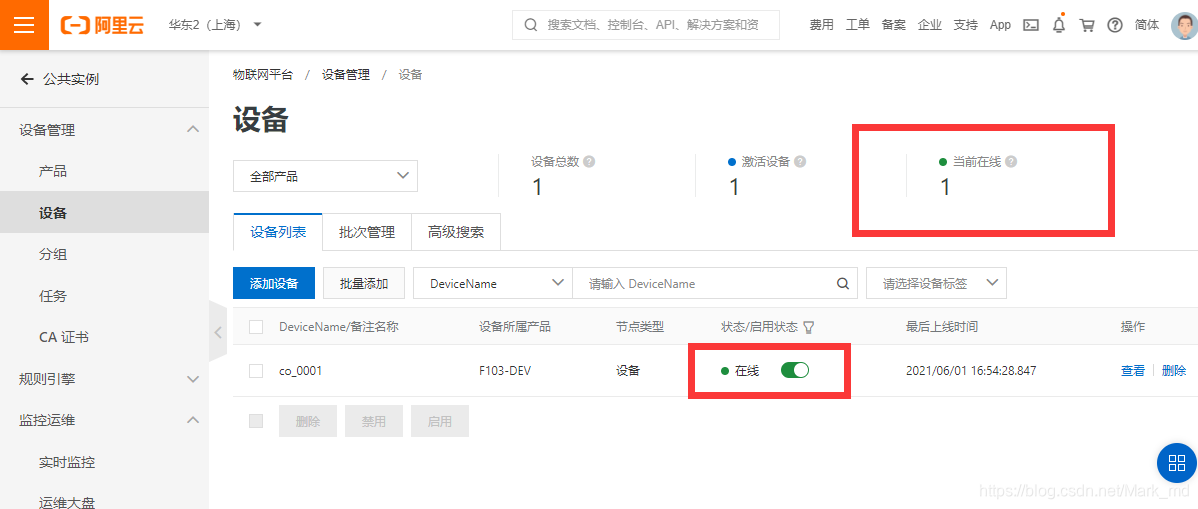Image resolution: width=1198 pixels, height=509 pixels.
Task: Open the DeviceName search-type dropdown
Action: click(493, 284)
